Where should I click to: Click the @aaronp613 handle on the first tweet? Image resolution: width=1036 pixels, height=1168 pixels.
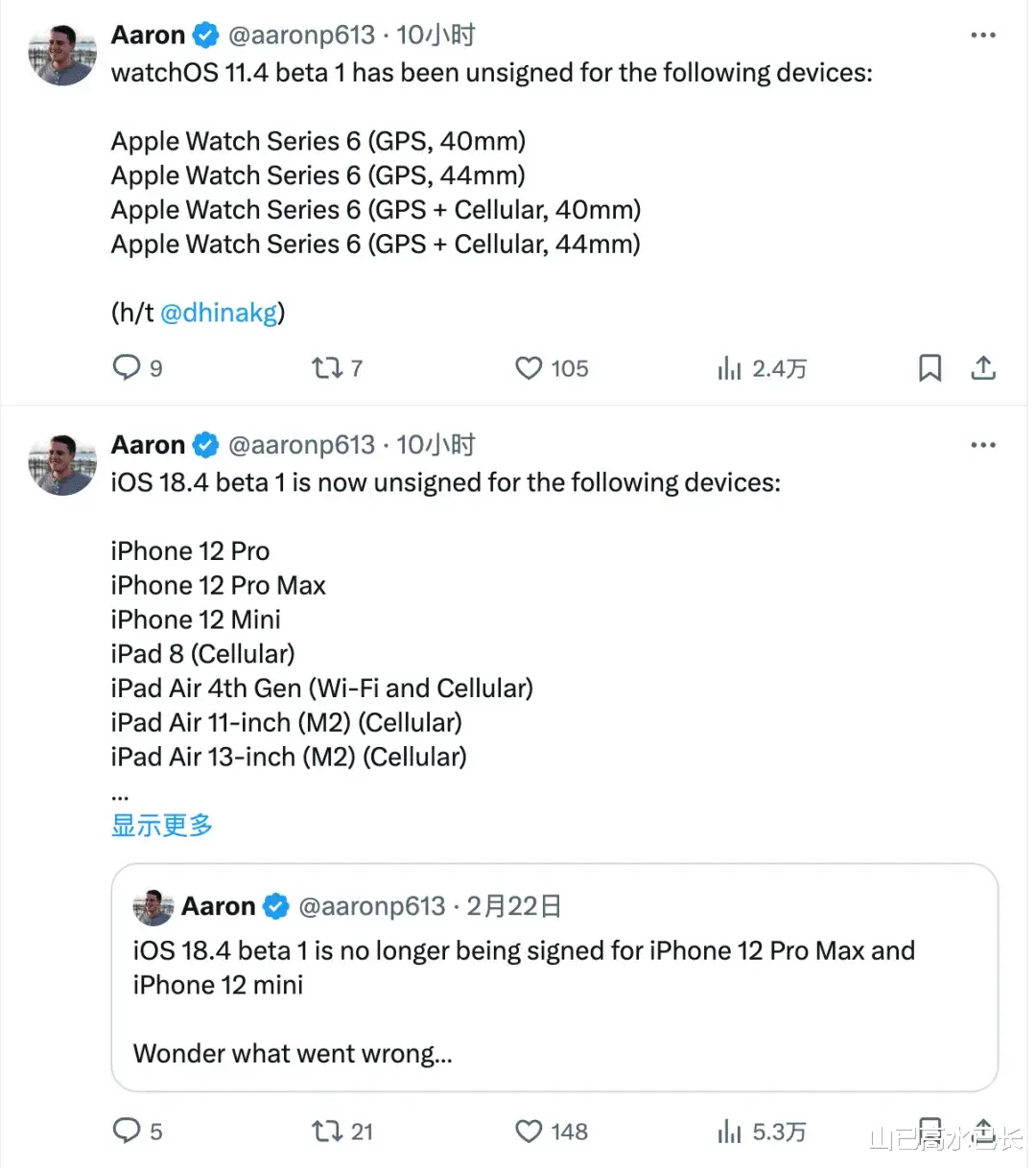point(301,35)
